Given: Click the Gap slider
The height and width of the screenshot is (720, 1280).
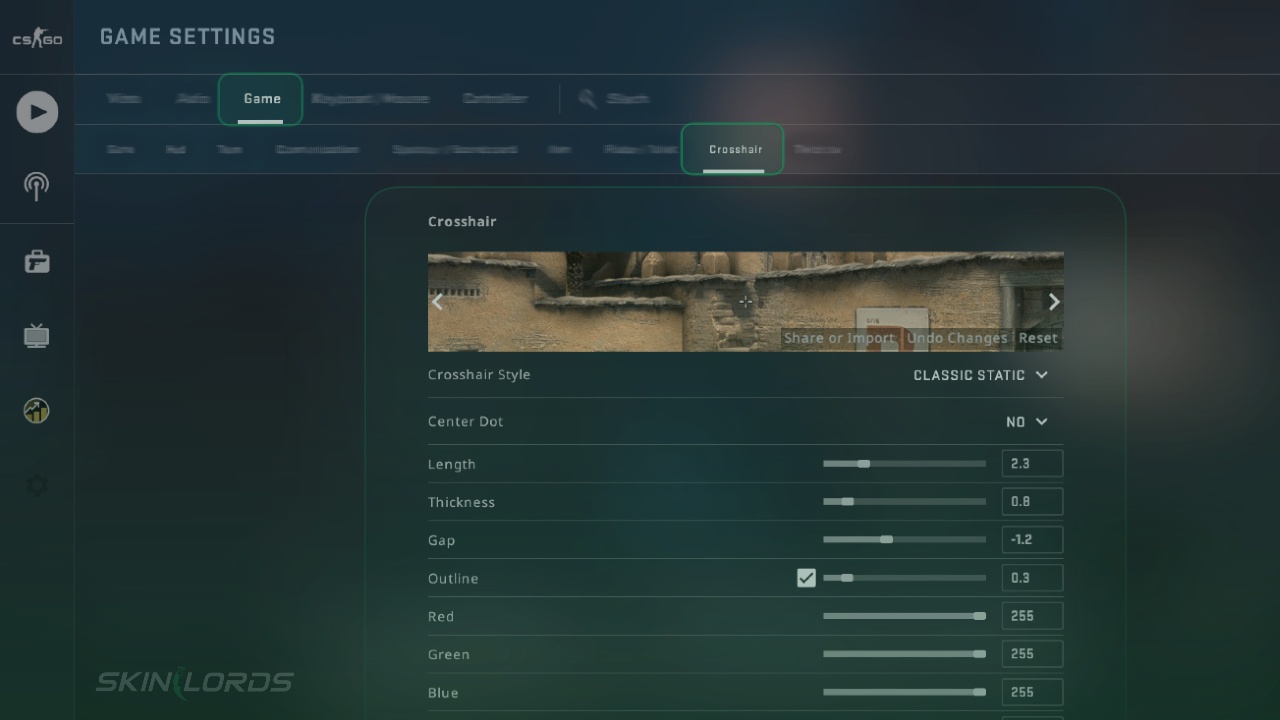Looking at the screenshot, I should [x=904, y=540].
